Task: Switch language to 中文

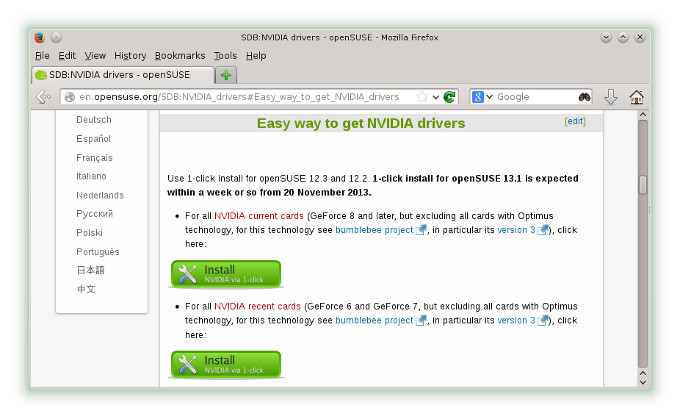Action: point(86,289)
